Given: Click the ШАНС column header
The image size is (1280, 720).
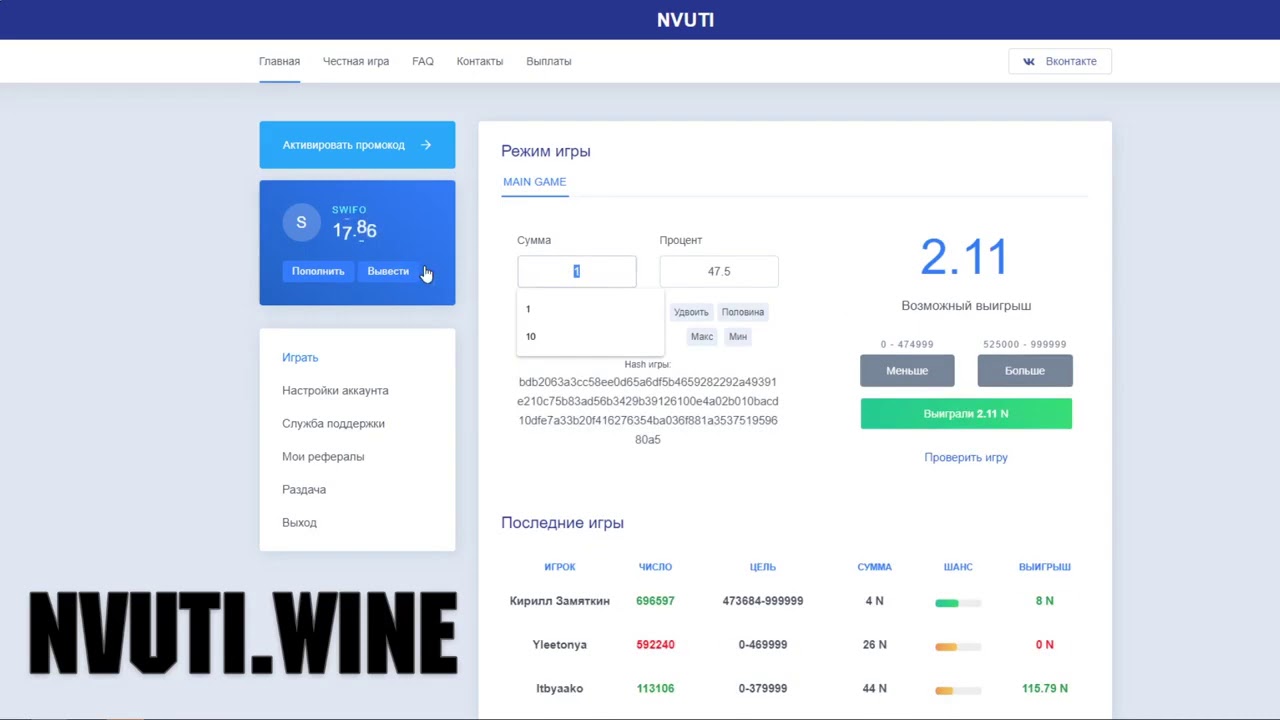Looking at the screenshot, I should click(x=958, y=567).
